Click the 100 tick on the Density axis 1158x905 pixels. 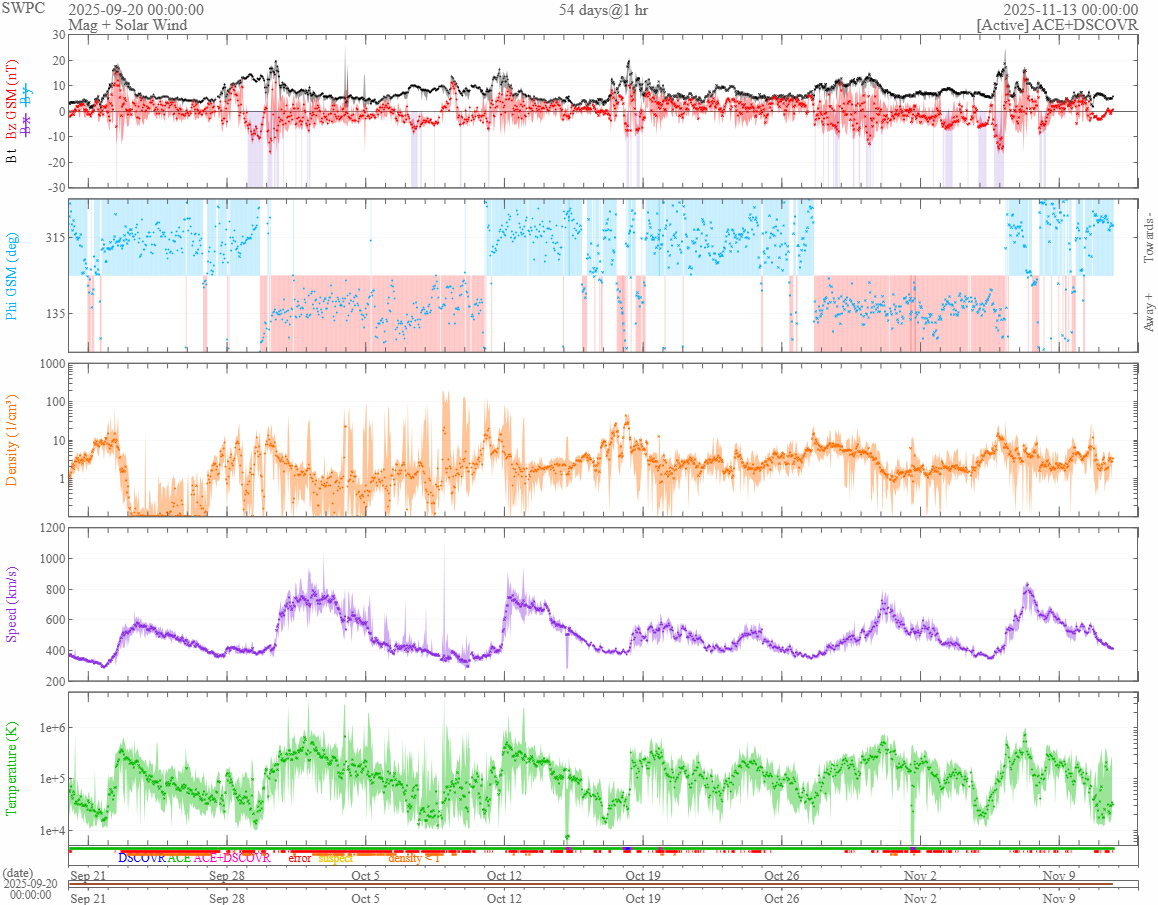55,403
